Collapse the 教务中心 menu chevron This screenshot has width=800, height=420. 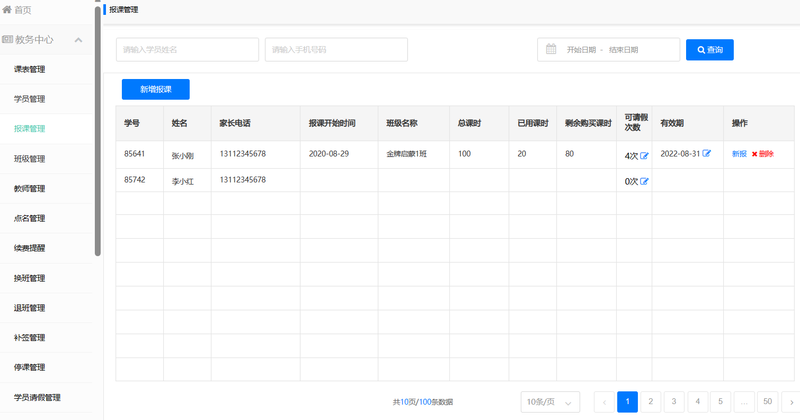tap(79, 40)
